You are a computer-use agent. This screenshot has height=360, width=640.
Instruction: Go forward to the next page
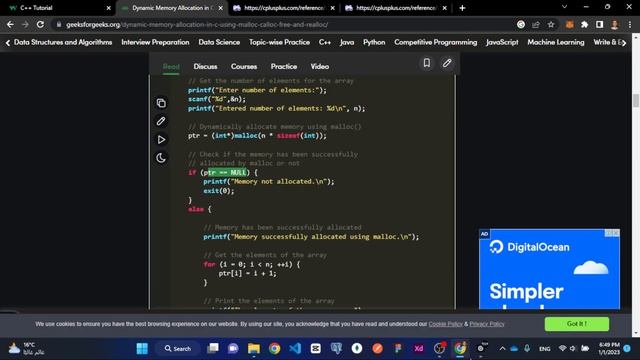(25, 24)
